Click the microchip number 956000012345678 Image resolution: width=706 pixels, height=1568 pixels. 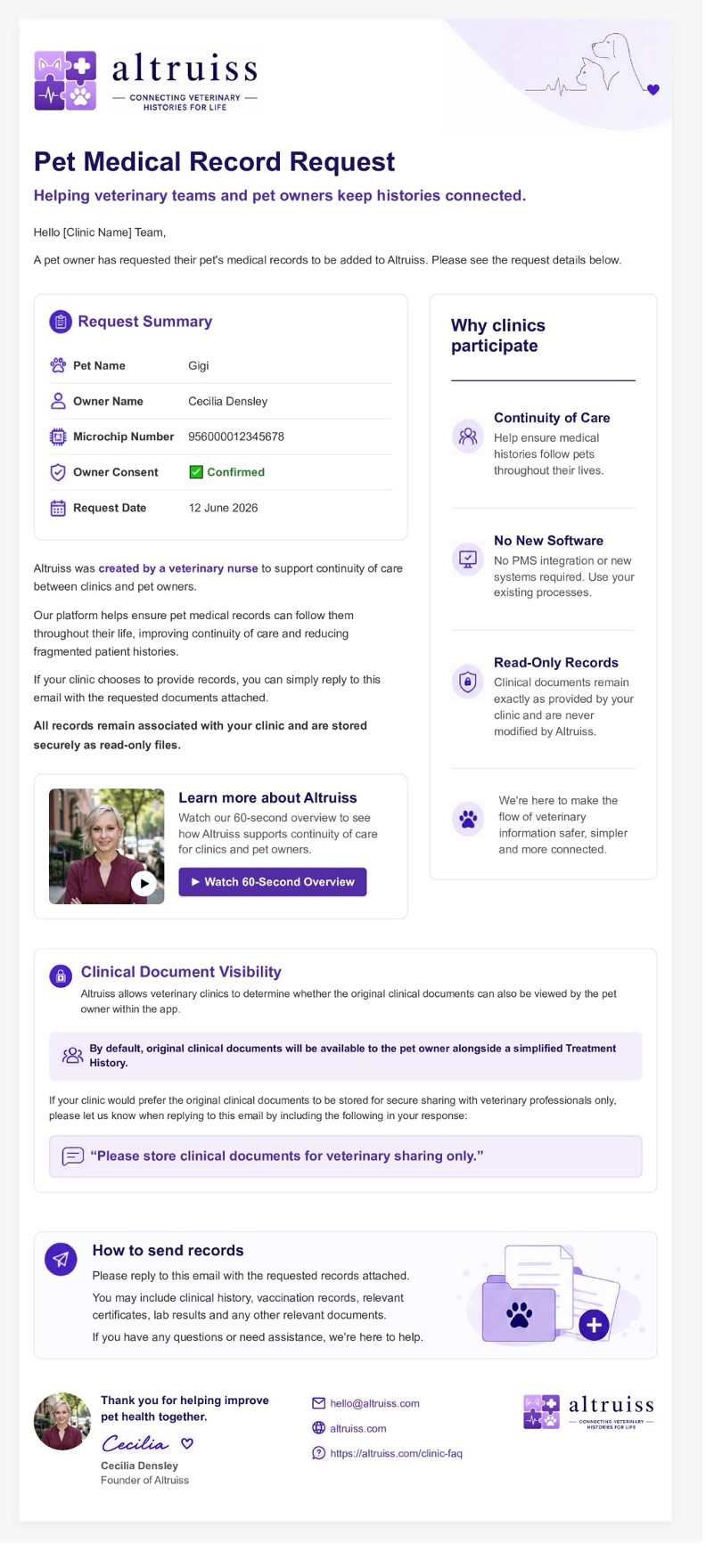[236, 437]
